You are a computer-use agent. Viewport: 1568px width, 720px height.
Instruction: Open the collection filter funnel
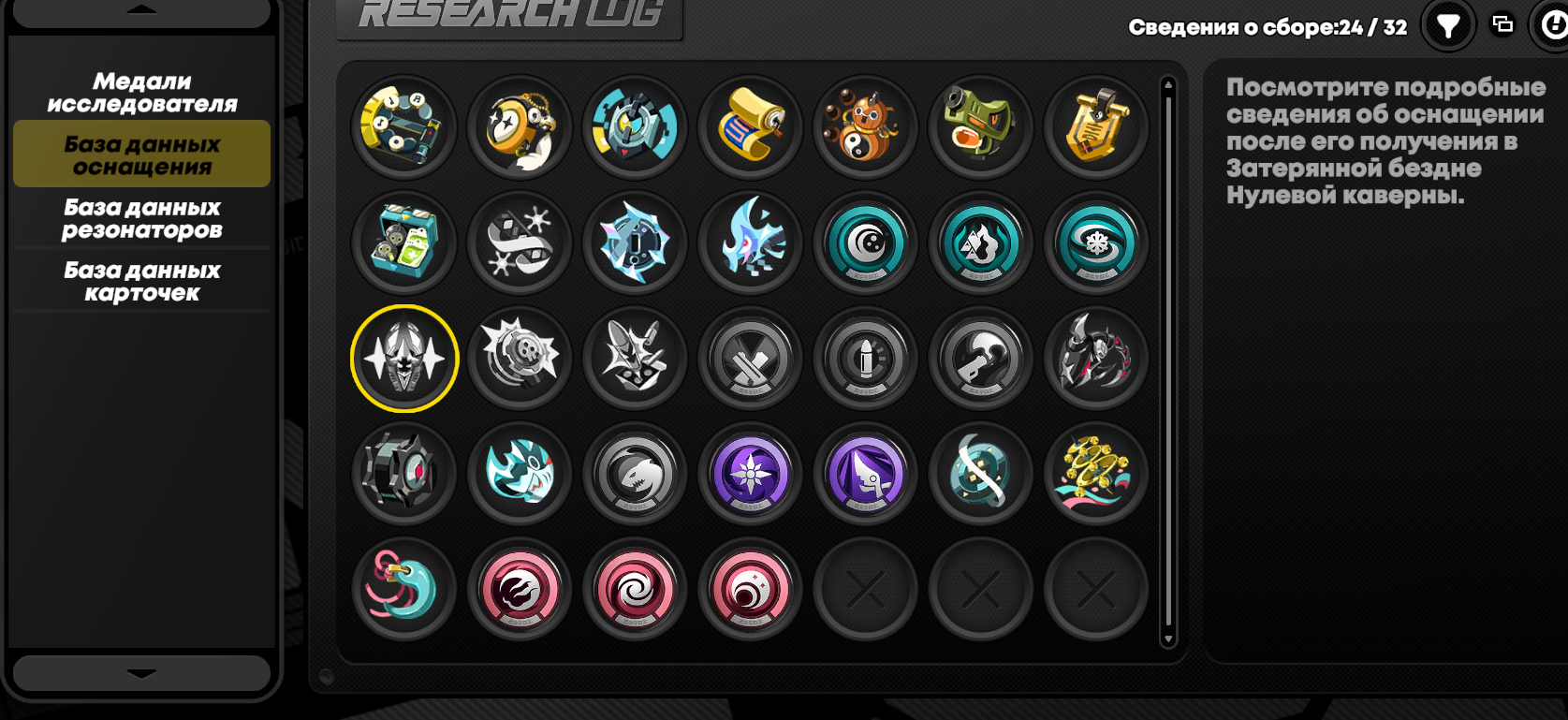(x=1448, y=25)
